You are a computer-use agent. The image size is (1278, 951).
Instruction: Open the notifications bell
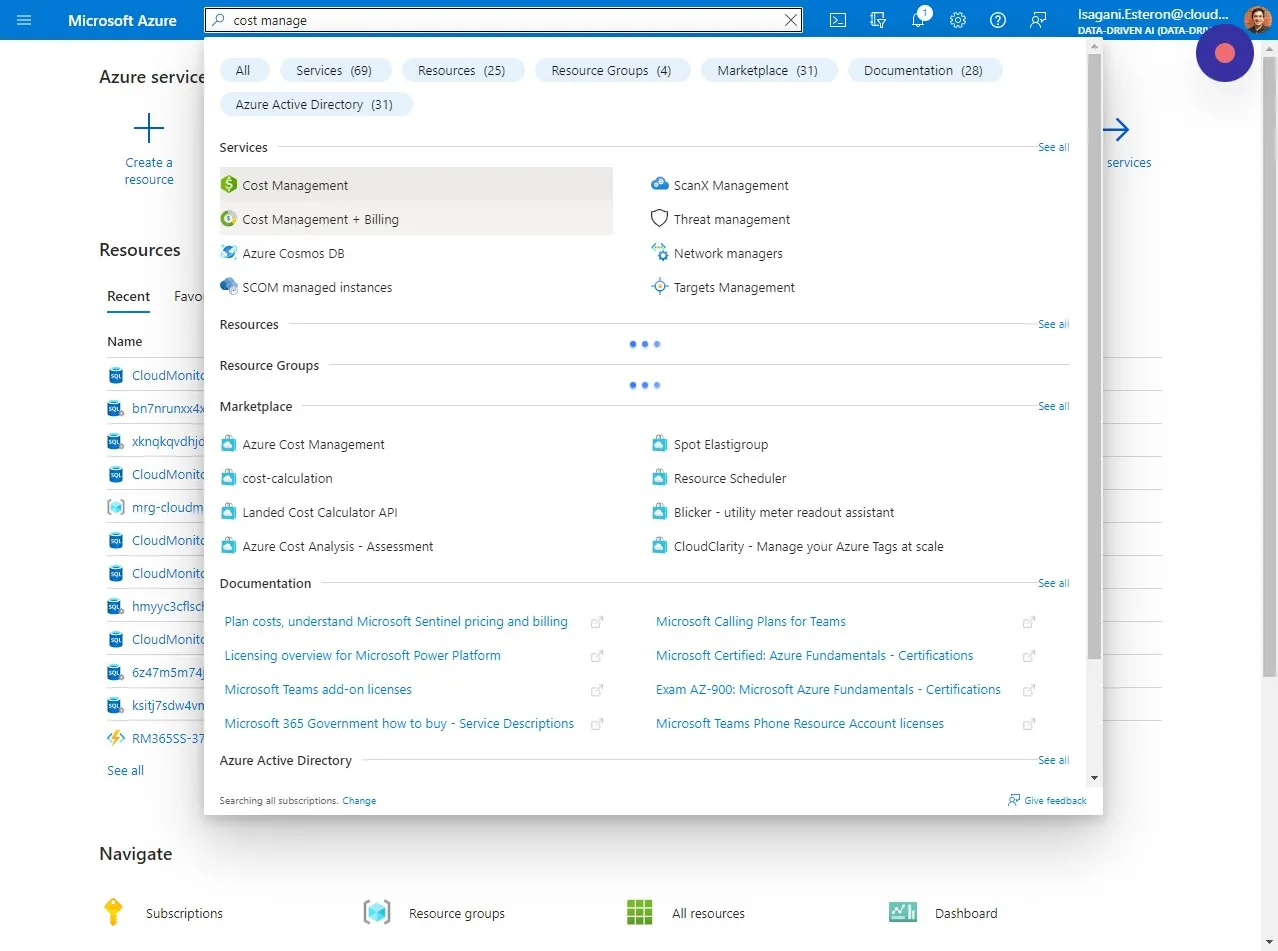click(x=919, y=20)
